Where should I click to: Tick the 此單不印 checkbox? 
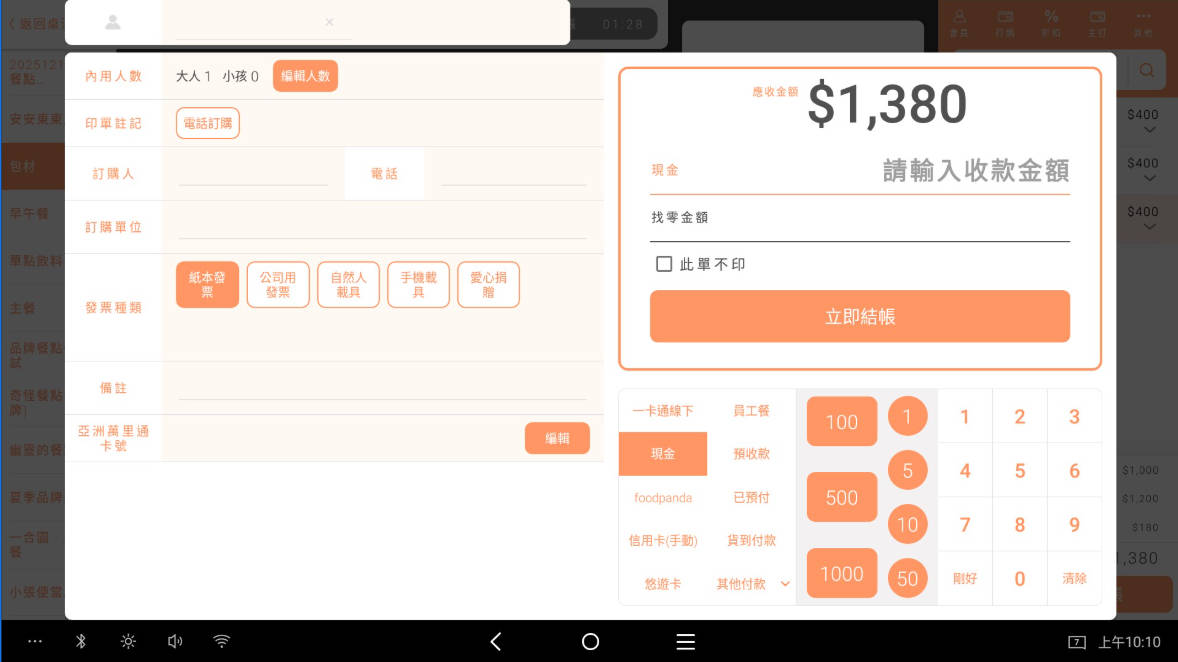(664, 264)
